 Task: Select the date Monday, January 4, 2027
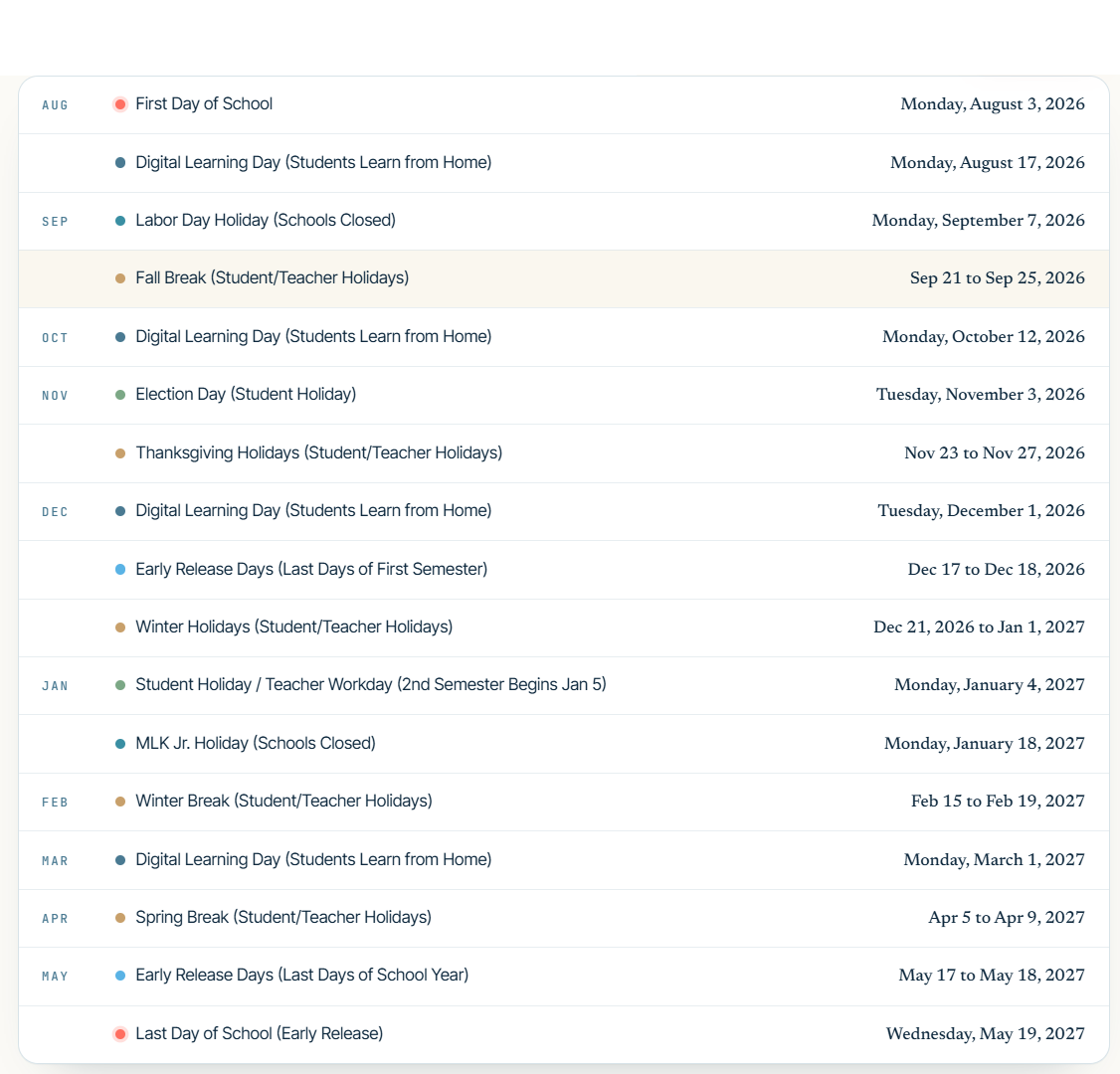click(x=990, y=685)
